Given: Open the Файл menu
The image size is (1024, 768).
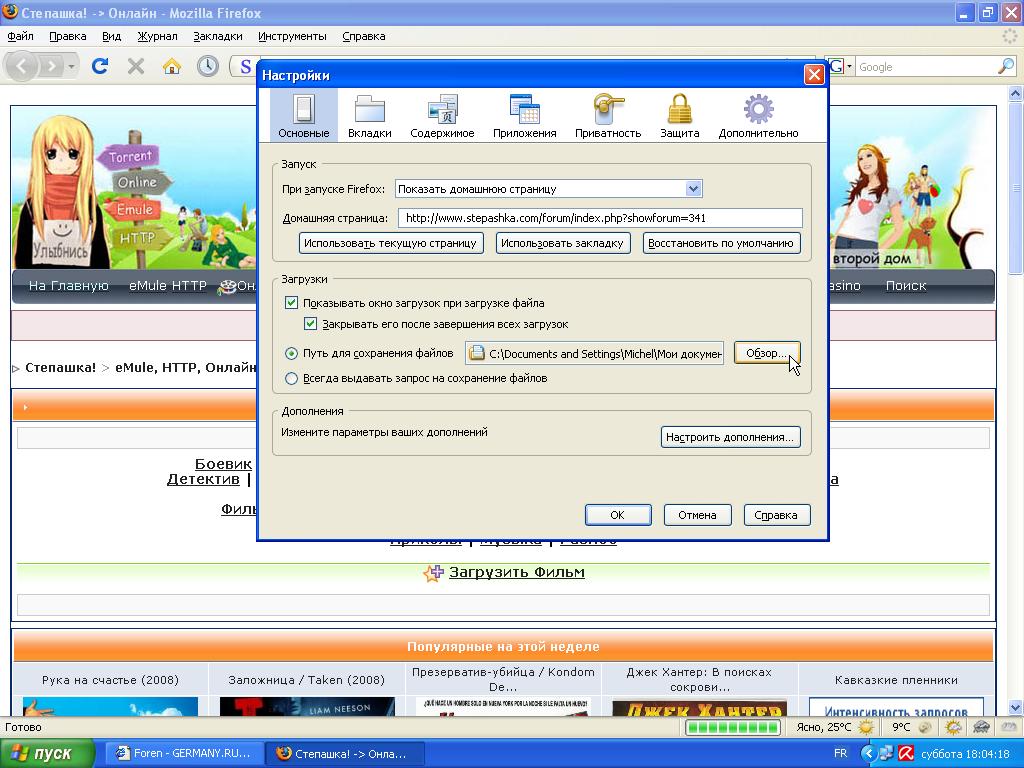Looking at the screenshot, I should [x=20, y=37].
